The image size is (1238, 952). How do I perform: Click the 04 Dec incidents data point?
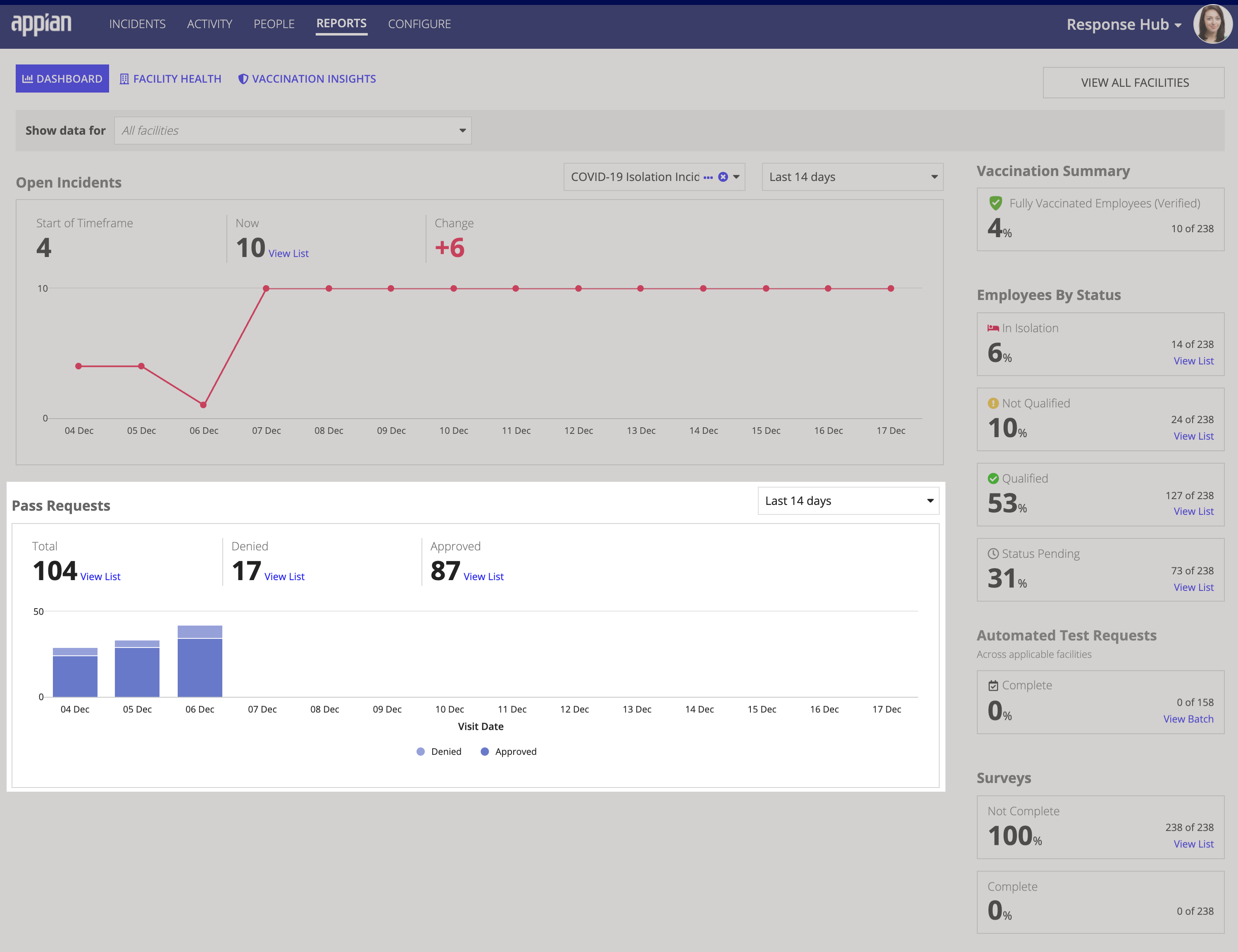(x=79, y=366)
